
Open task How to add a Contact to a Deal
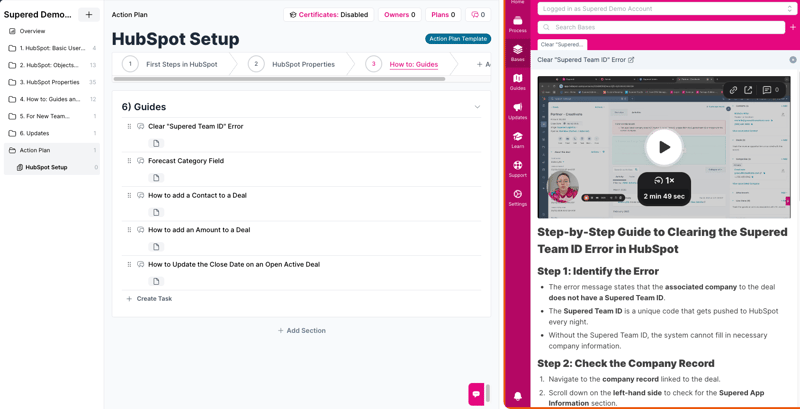197,195
